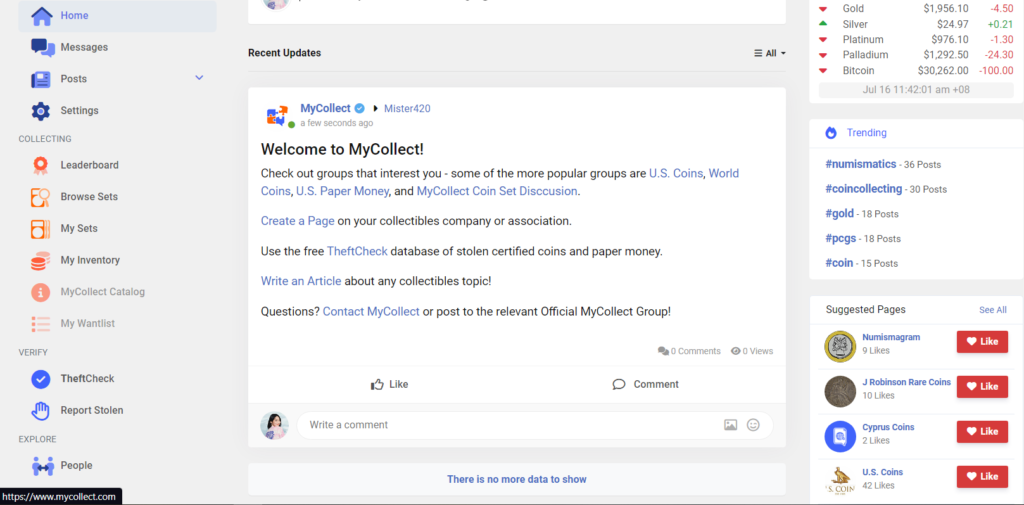This screenshot has width=1024, height=505.
Task: Open the Cyprus Coins page avatar
Action: click(840, 436)
